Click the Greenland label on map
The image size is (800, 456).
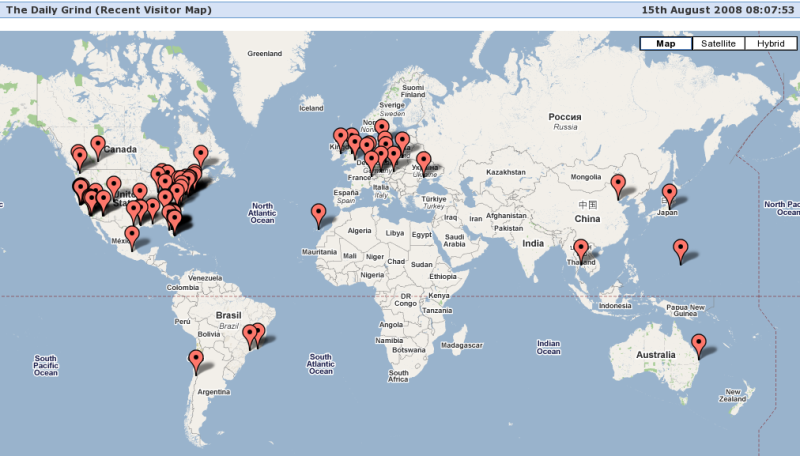pyautogui.click(x=264, y=54)
